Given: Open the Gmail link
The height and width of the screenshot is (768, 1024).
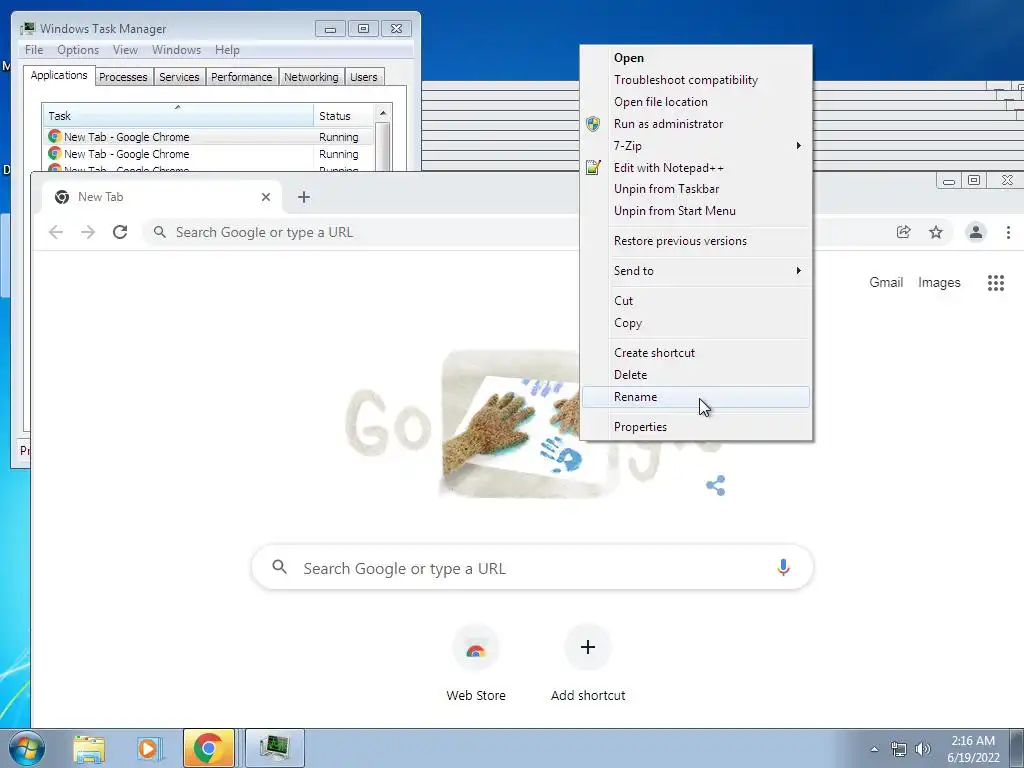Looking at the screenshot, I should tap(886, 283).
